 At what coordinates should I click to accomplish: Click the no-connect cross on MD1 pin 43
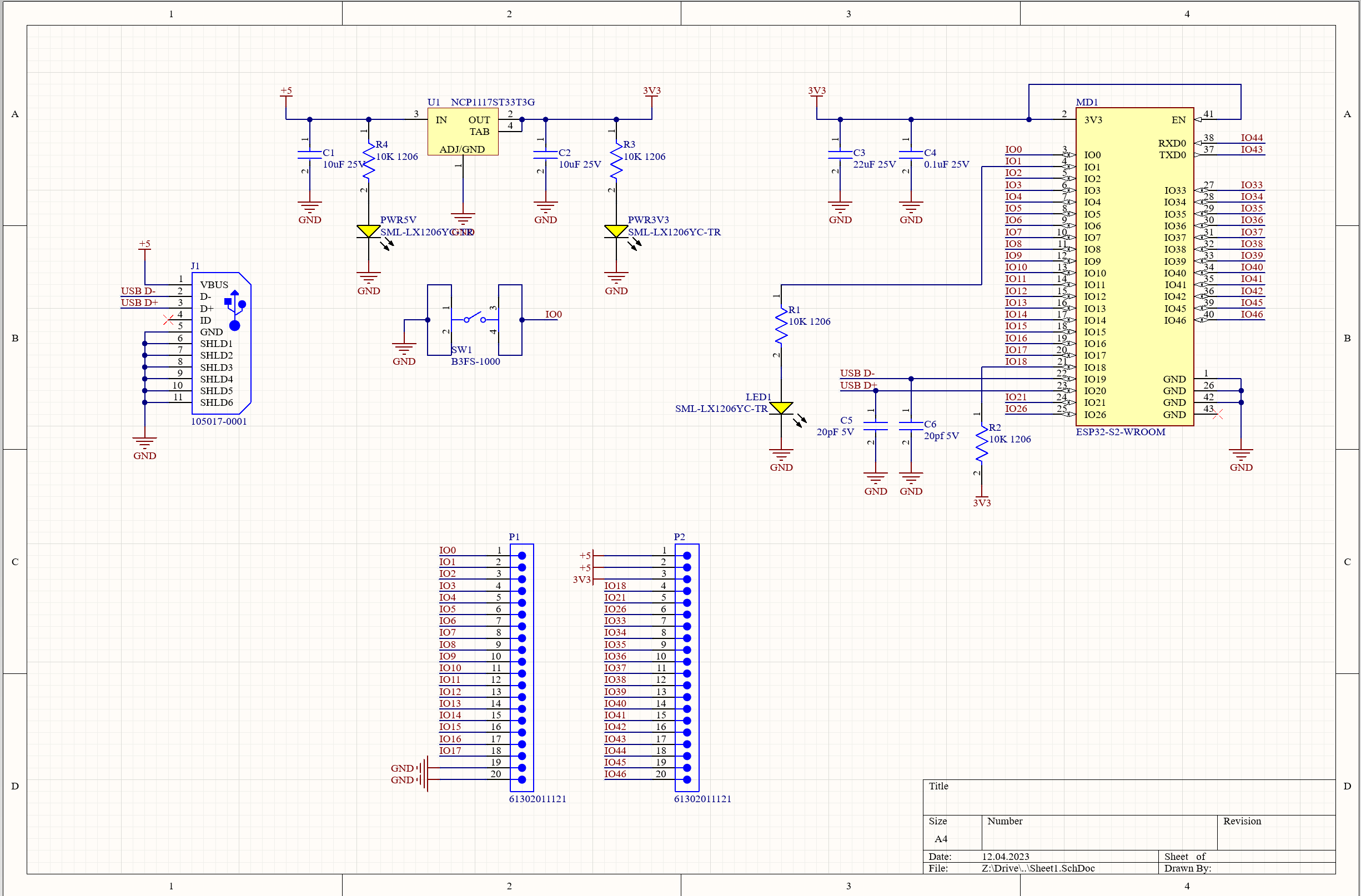point(1218,414)
